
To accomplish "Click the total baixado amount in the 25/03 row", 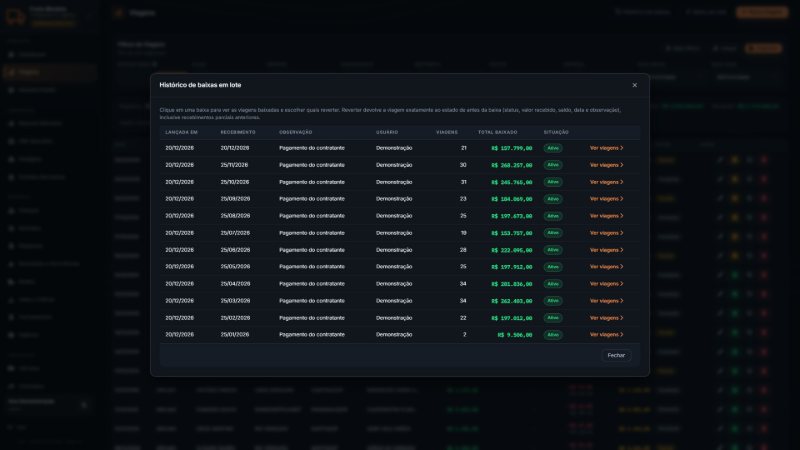I will click(x=512, y=301).
